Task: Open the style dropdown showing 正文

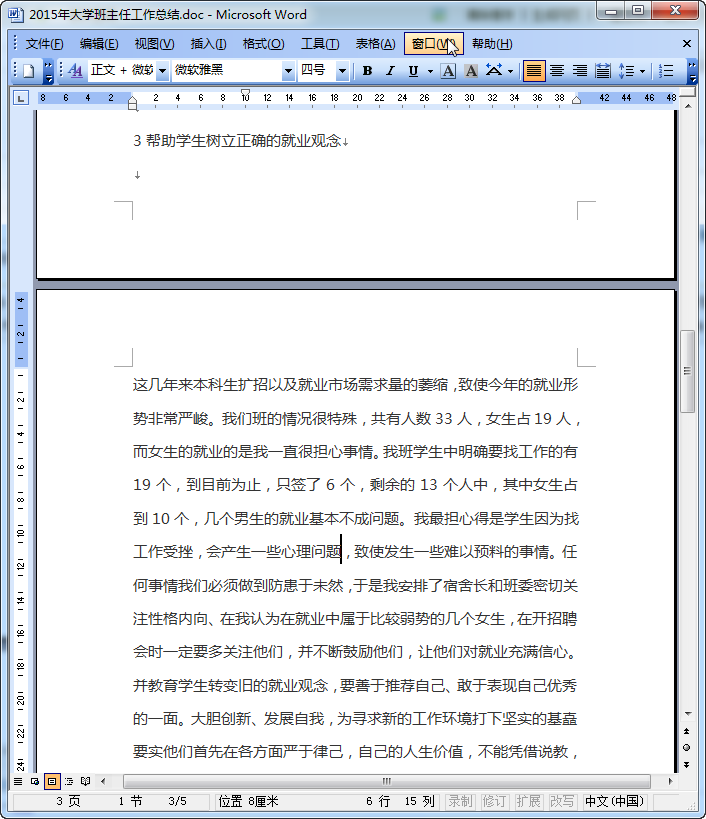Action: pos(162,71)
